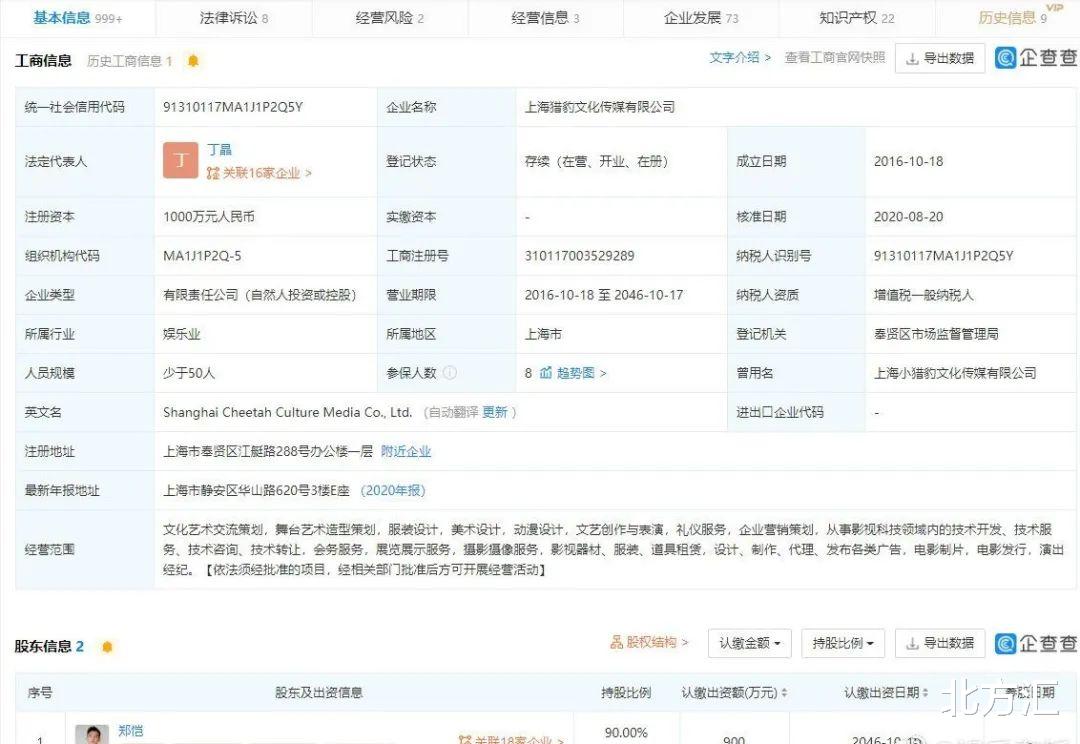This screenshot has width=1080, height=744.
Task: Open the 认缴金额 dropdown
Action: tap(749, 643)
